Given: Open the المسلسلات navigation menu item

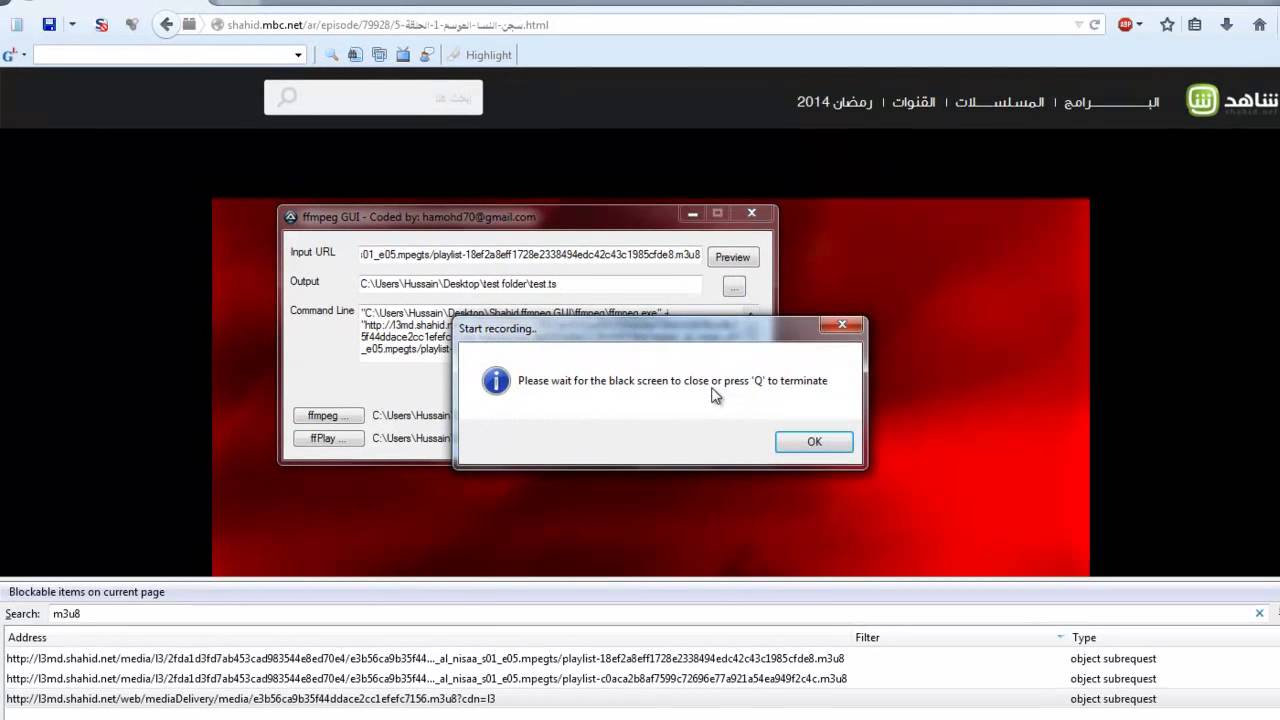Looking at the screenshot, I should [999, 102].
